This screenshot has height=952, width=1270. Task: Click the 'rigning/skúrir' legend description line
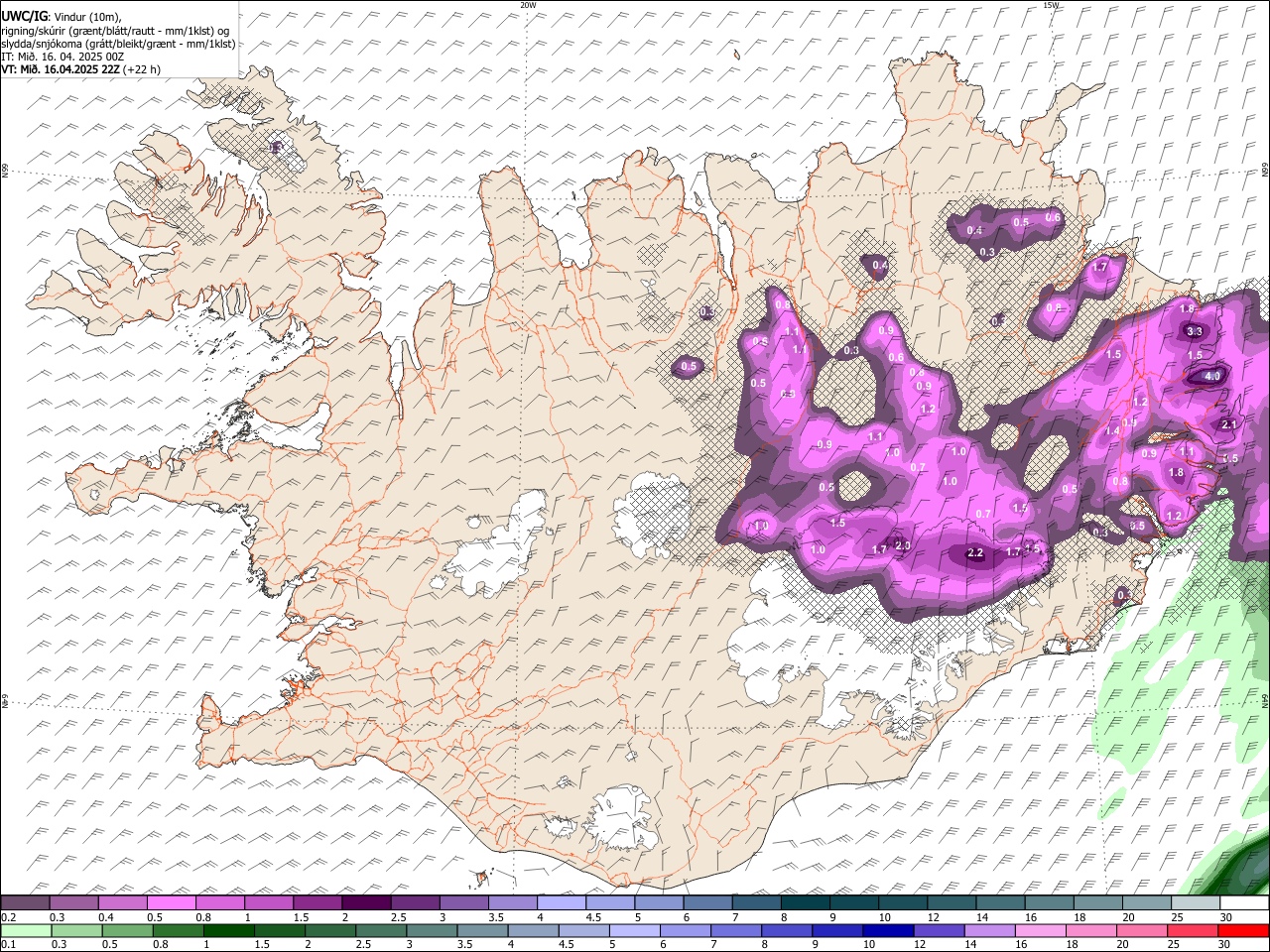(114, 30)
